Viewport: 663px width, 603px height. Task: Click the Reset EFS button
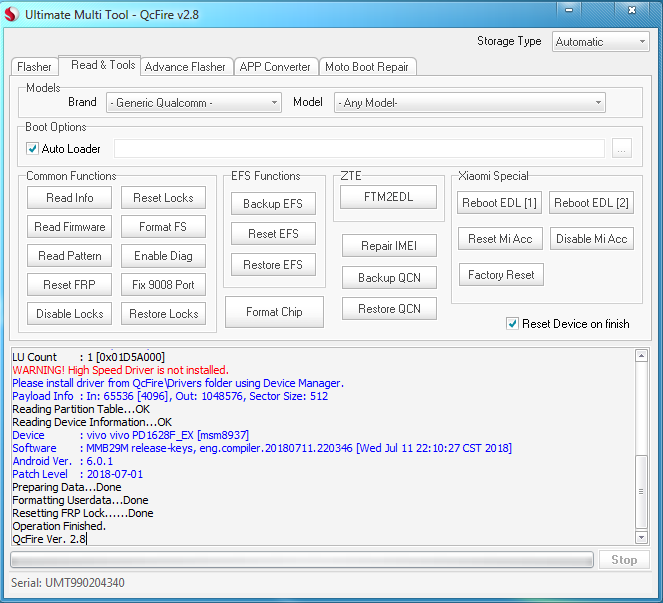[273, 234]
